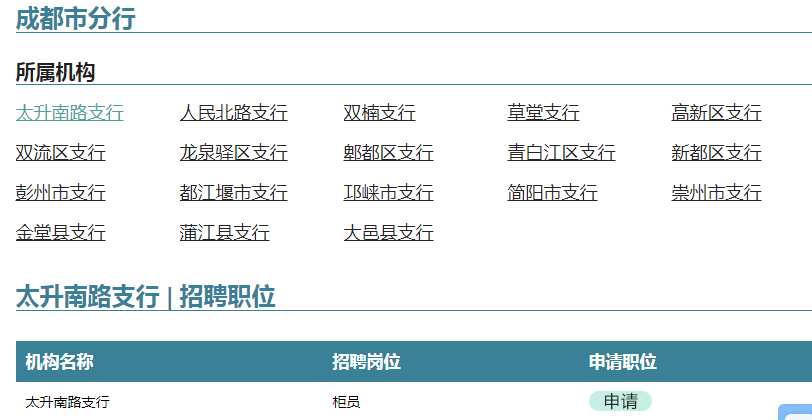Open 青白江区支行 branch listings
Image resolution: width=812 pixels, height=420 pixels.
click(561, 153)
